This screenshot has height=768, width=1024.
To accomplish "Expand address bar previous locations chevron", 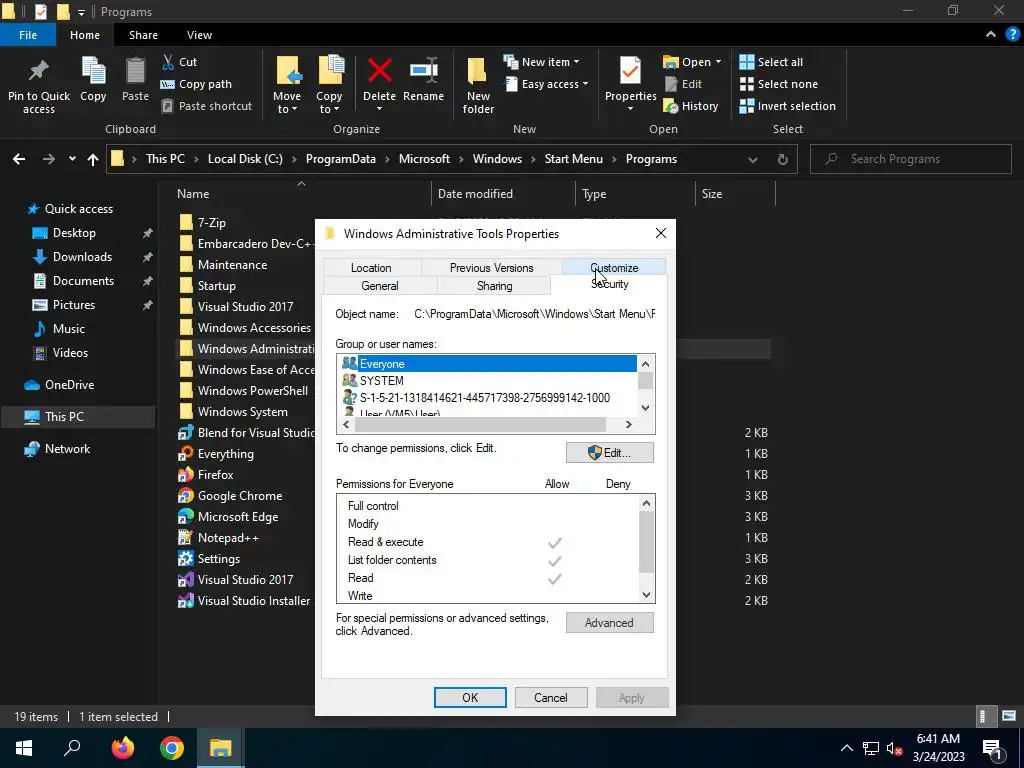I will pyautogui.click(x=753, y=159).
